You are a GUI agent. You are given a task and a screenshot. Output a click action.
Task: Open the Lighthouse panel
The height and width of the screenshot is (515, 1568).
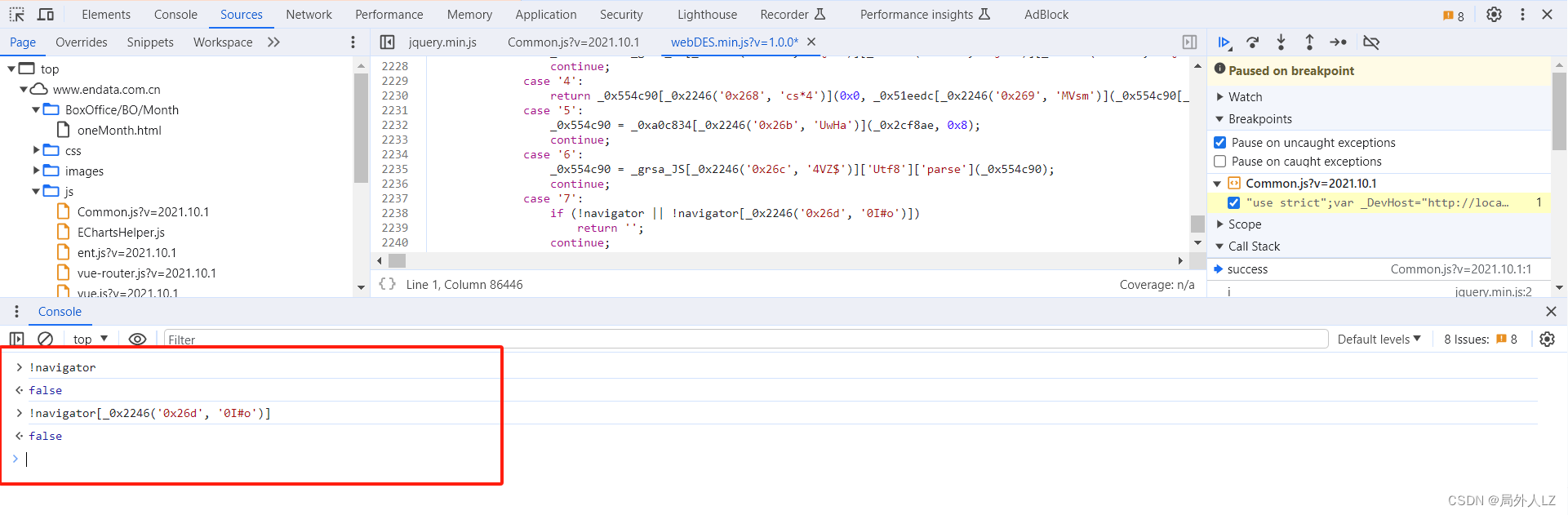tap(707, 15)
